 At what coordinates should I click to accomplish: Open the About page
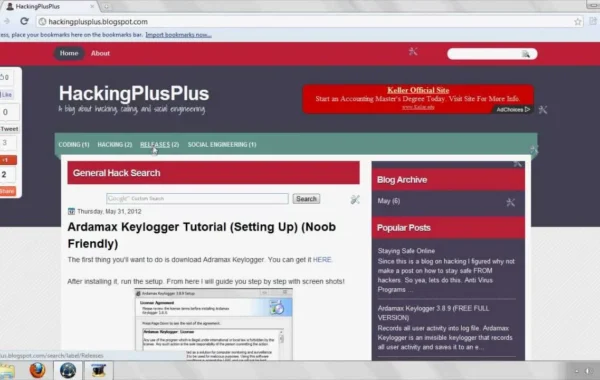point(100,53)
